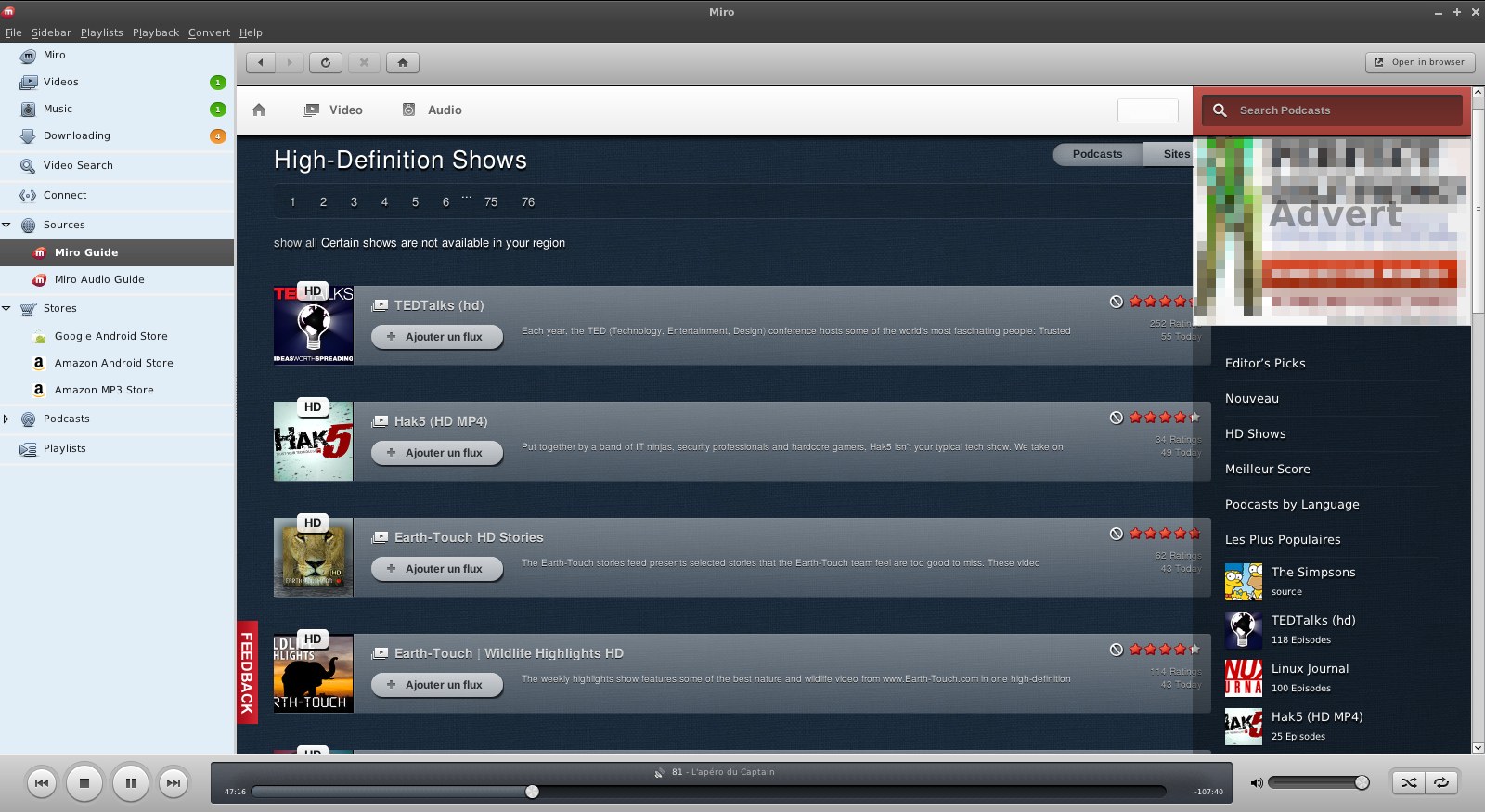Viewport: 1485px width, 812px height.
Task: Block Earth-Touch Wildlife Highlights HD icon
Action: pos(1117,650)
